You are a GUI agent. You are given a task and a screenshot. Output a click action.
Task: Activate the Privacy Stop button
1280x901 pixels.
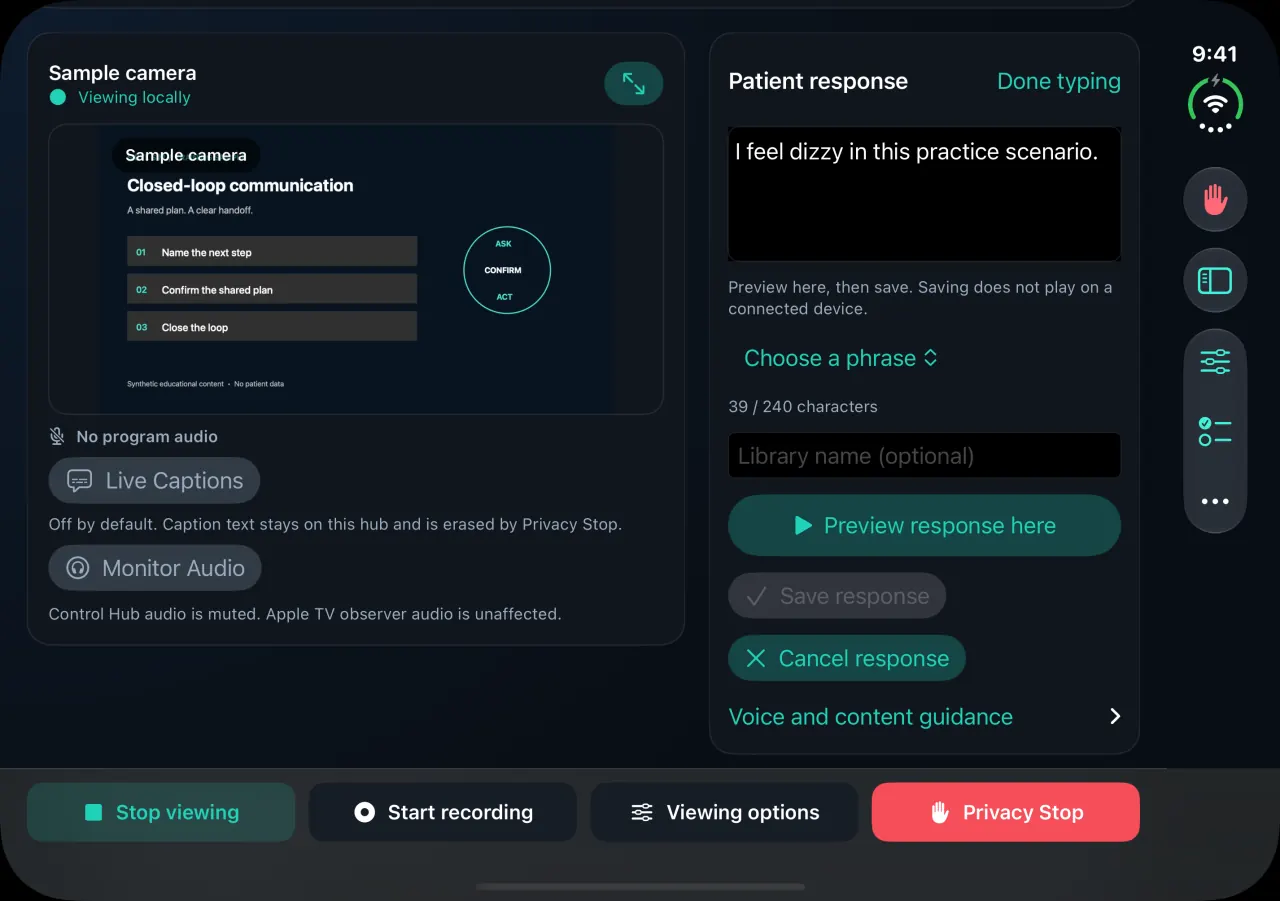1006,812
